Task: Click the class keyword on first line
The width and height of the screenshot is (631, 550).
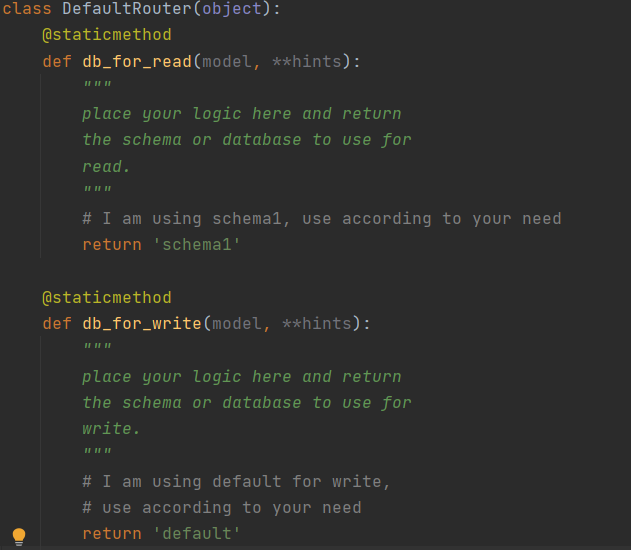Action: point(27,9)
